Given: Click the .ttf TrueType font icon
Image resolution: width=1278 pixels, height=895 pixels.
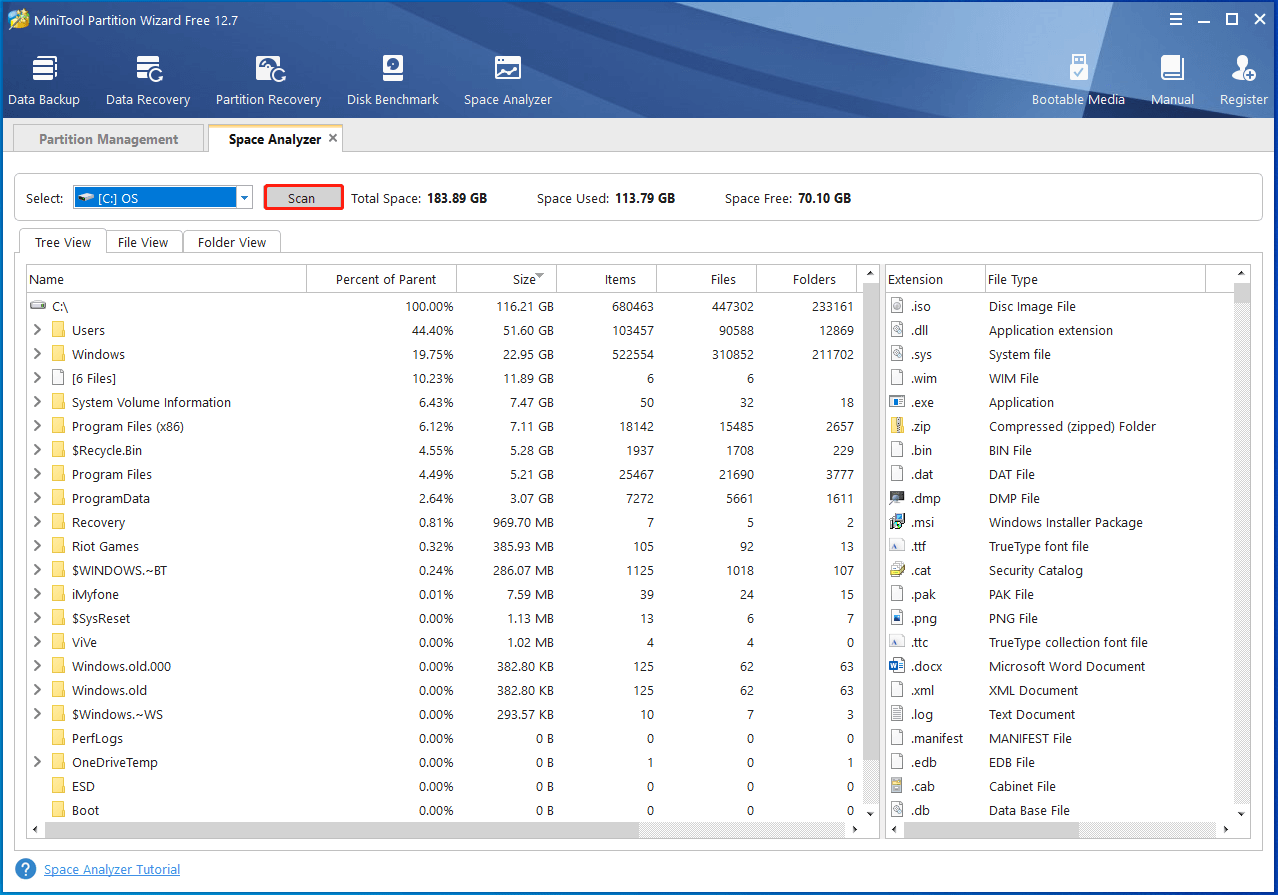Looking at the screenshot, I should coord(897,546).
